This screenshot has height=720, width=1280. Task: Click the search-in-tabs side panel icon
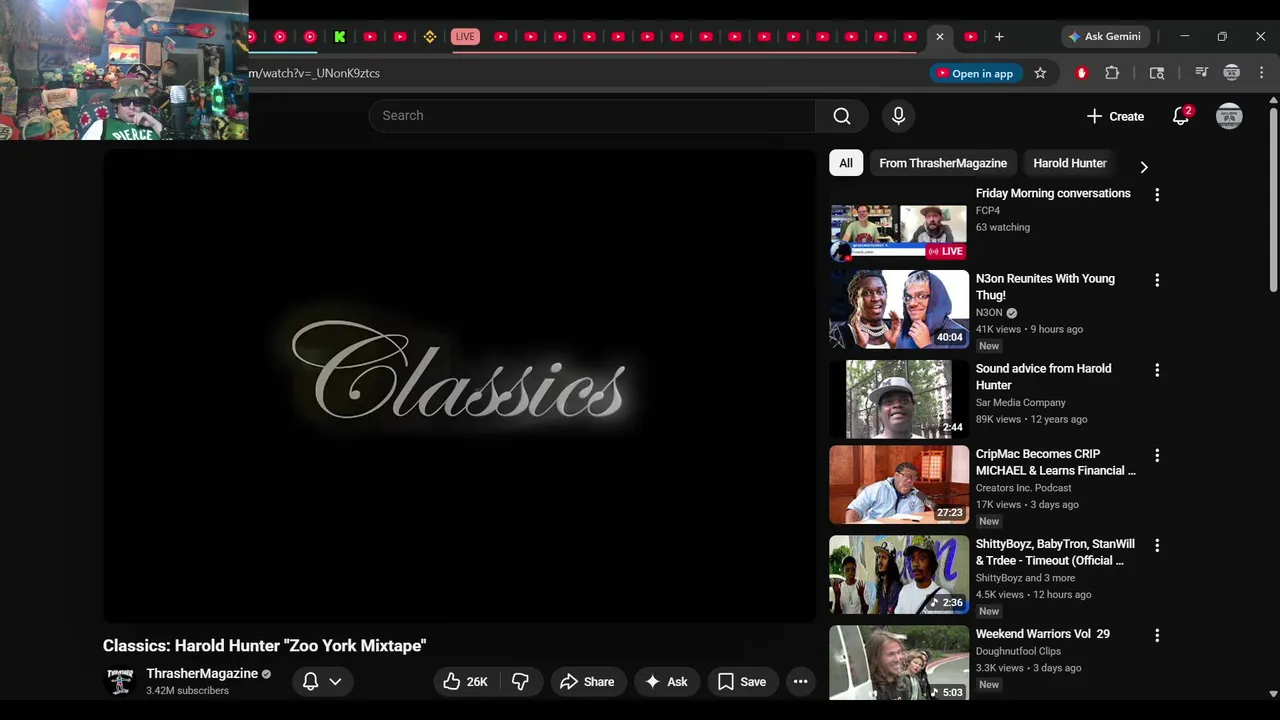pos(1157,73)
